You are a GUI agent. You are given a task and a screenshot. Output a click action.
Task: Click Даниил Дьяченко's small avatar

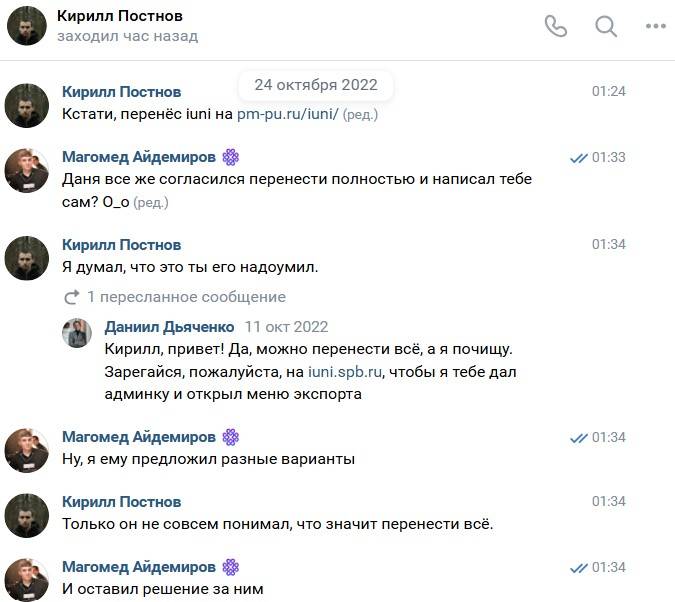pos(77,333)
